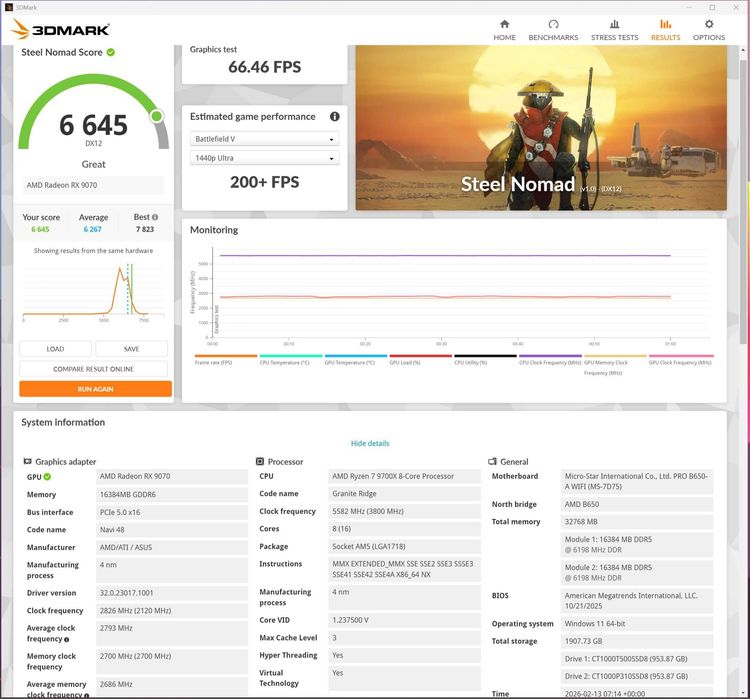Screen dimensions: 750x699
Task: Click the SAVE button
Action: click(132, 349)
